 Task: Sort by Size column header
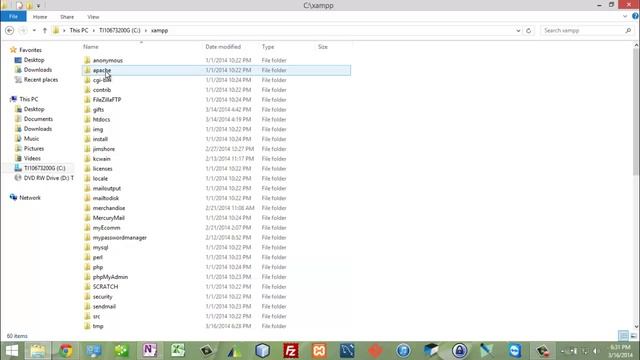pyautogui.click(x=322, y=47)
